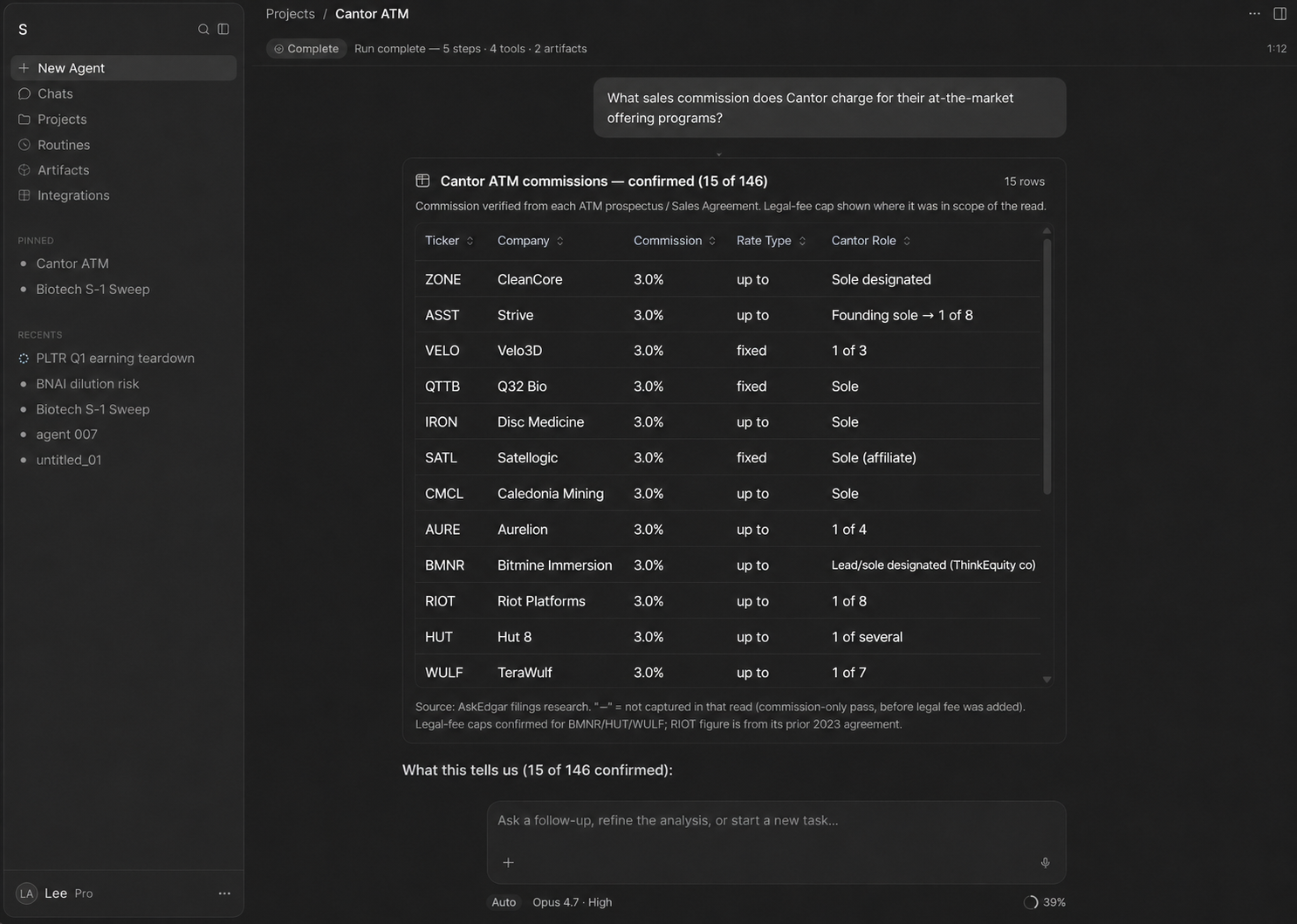Select the Sole (affiliate) role cell

874,458
